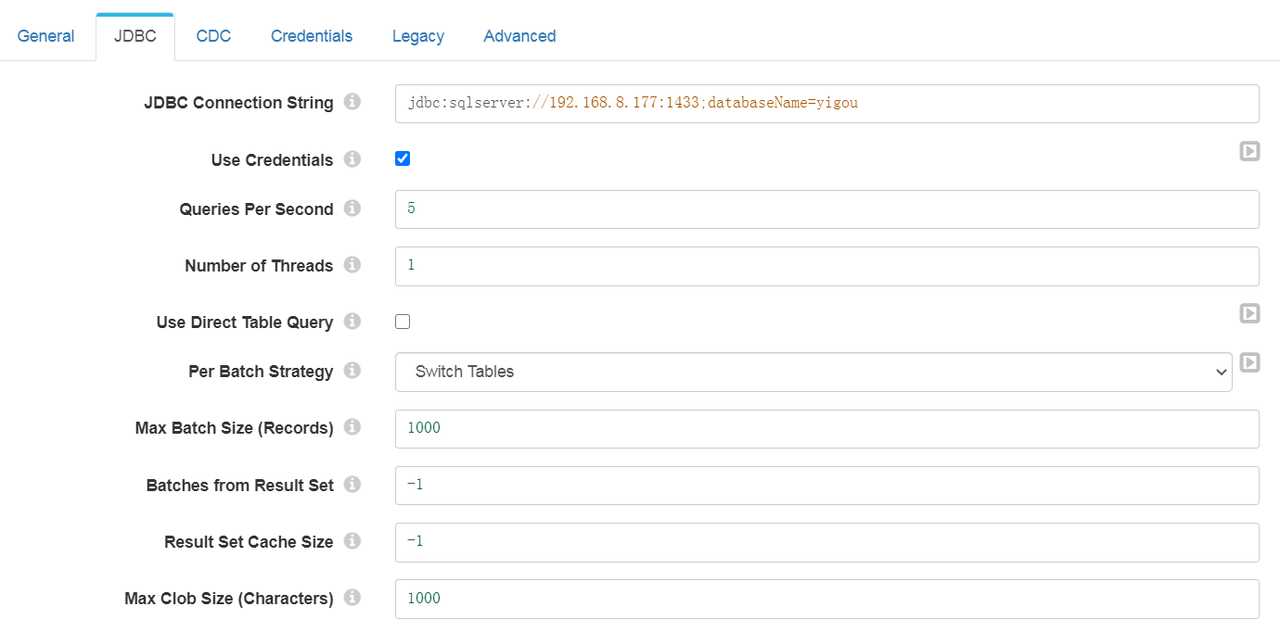Select the Legacy tab
Image resolution: width=1280 pixels, height=632 pixels.
[x=418, y=36]
